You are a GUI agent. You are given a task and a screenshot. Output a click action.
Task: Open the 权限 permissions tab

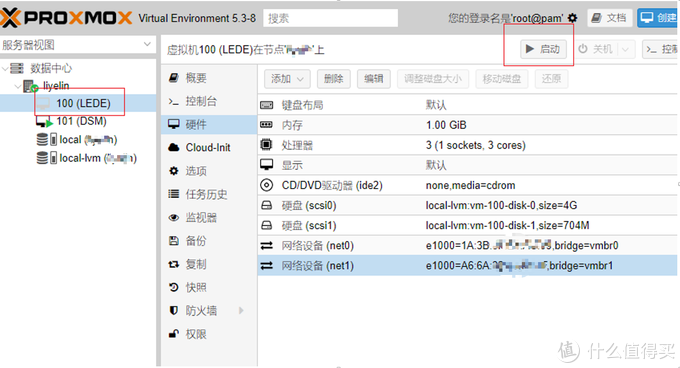pyautogui.click(x=209, y=334)
